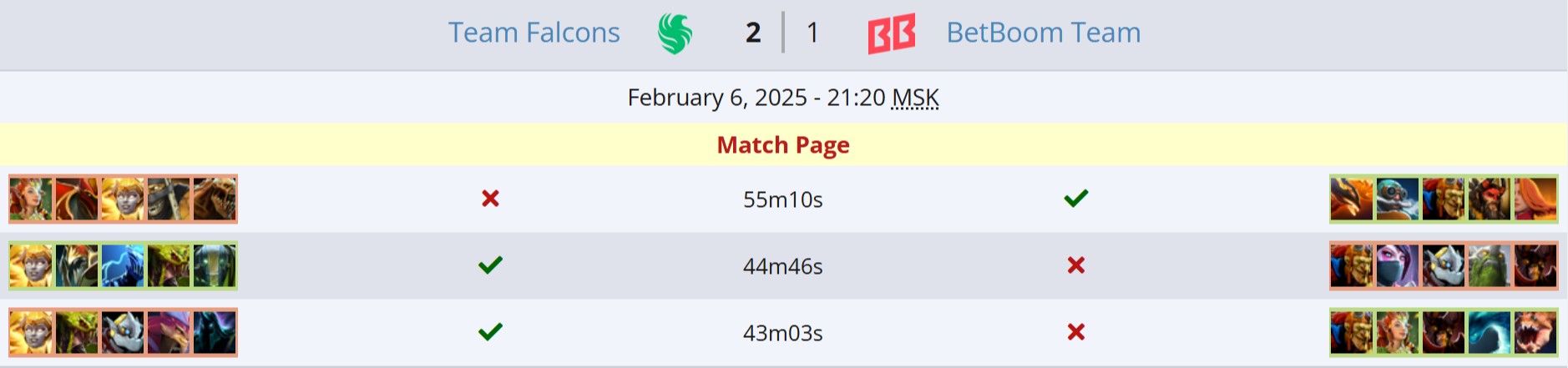Select the Templar Assassin hero icon
Image resolution: width=1568 pixels, height=368 pixels.
click(x=1397, y=265)
